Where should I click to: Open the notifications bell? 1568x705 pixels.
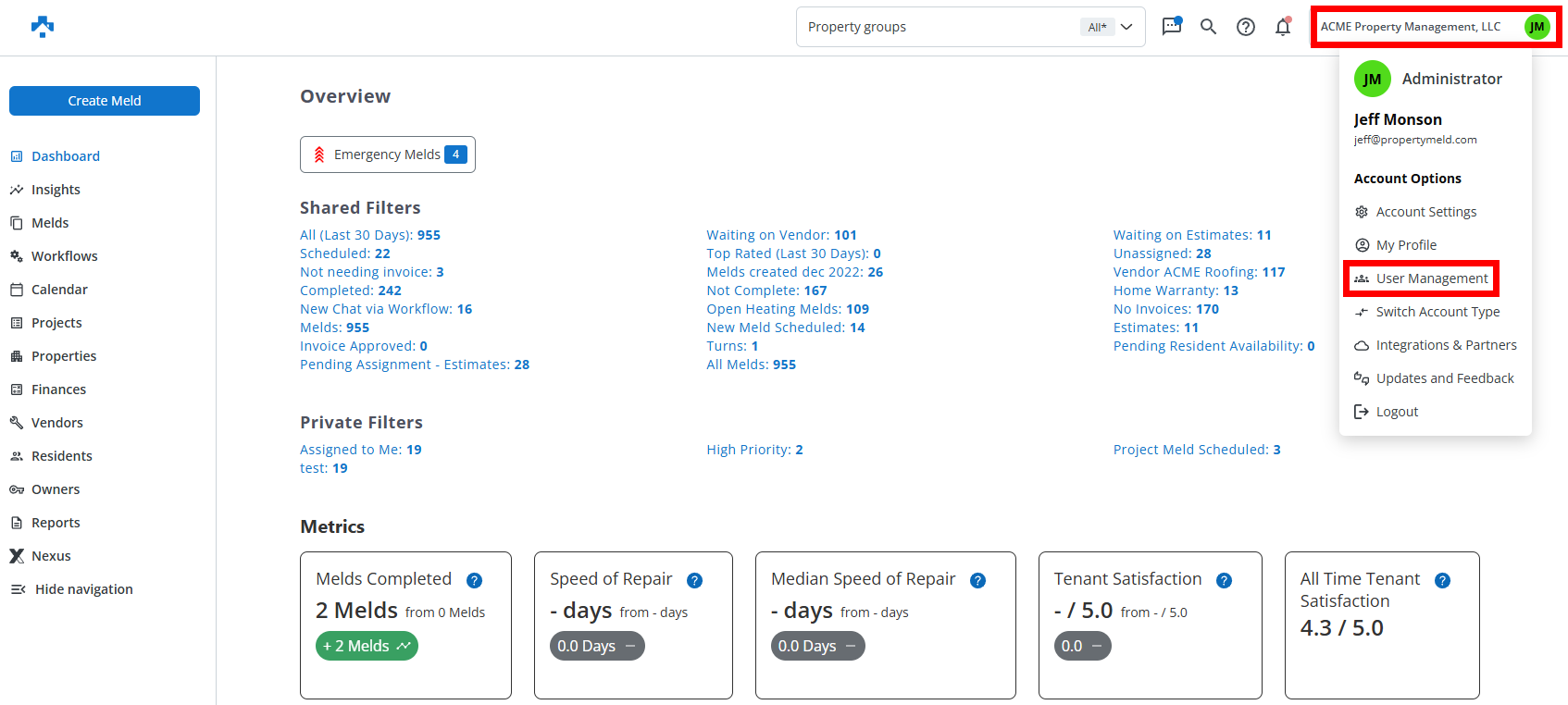tap(1283, 27)
